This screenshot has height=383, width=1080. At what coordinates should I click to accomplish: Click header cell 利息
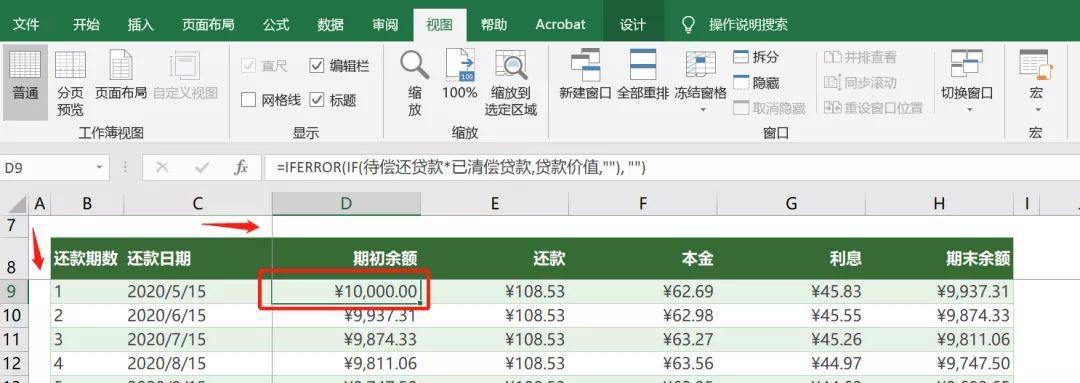(791, 258)
